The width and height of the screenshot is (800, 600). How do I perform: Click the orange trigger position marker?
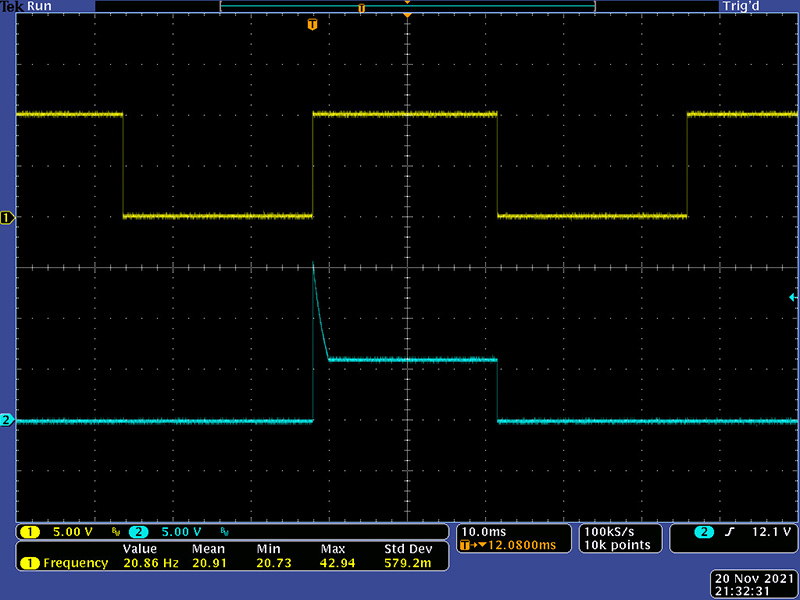(x=313, y=23)
